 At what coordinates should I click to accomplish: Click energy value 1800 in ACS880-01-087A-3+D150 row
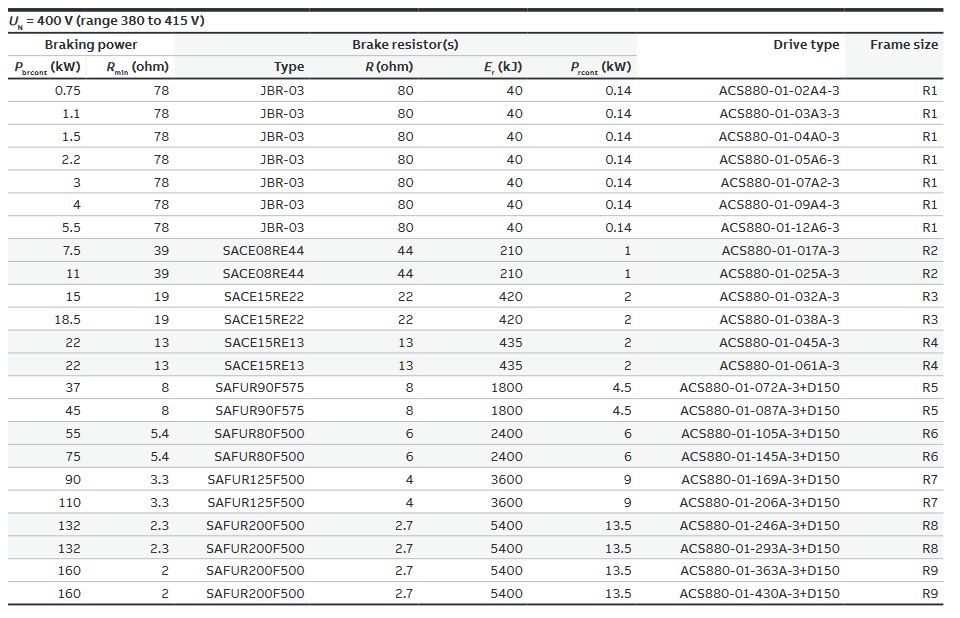coord(506,411)
